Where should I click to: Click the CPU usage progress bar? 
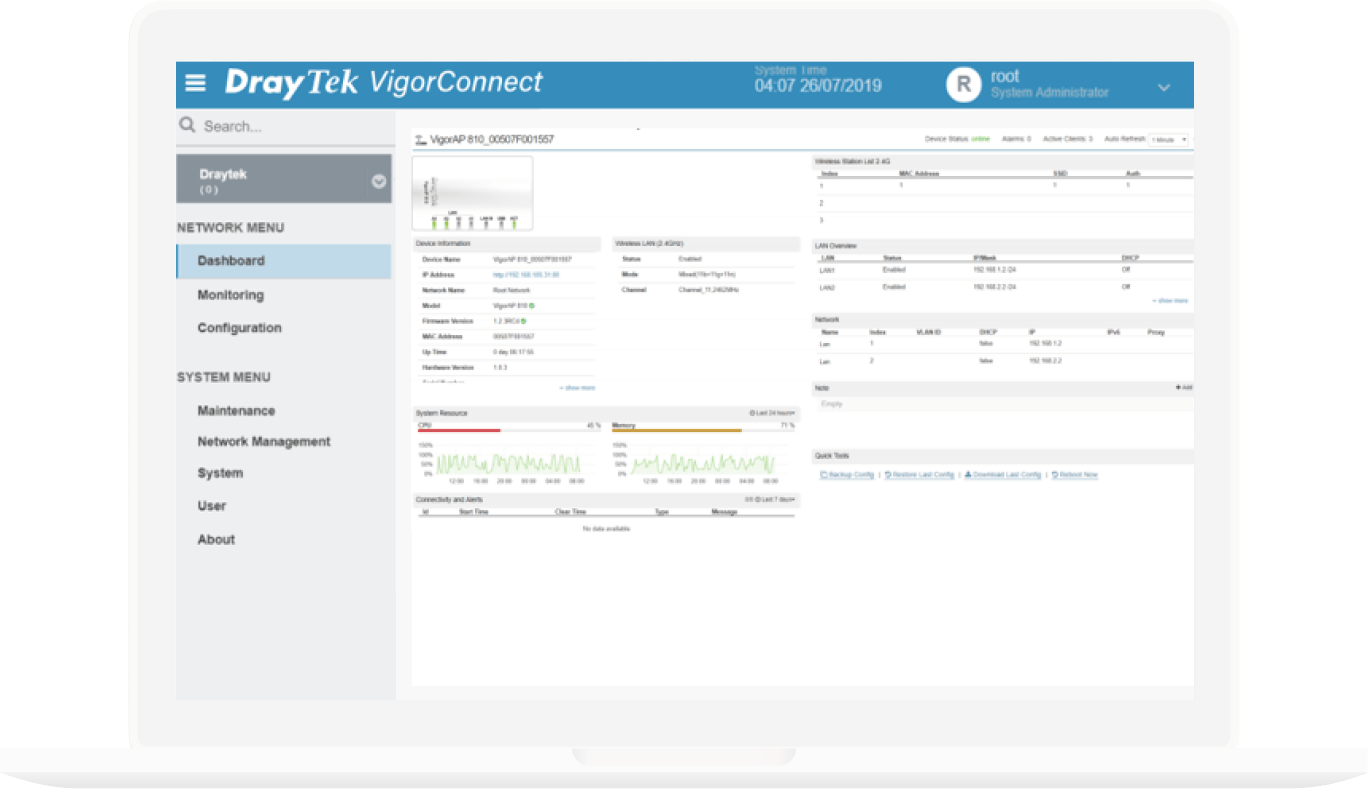point(508,431)
